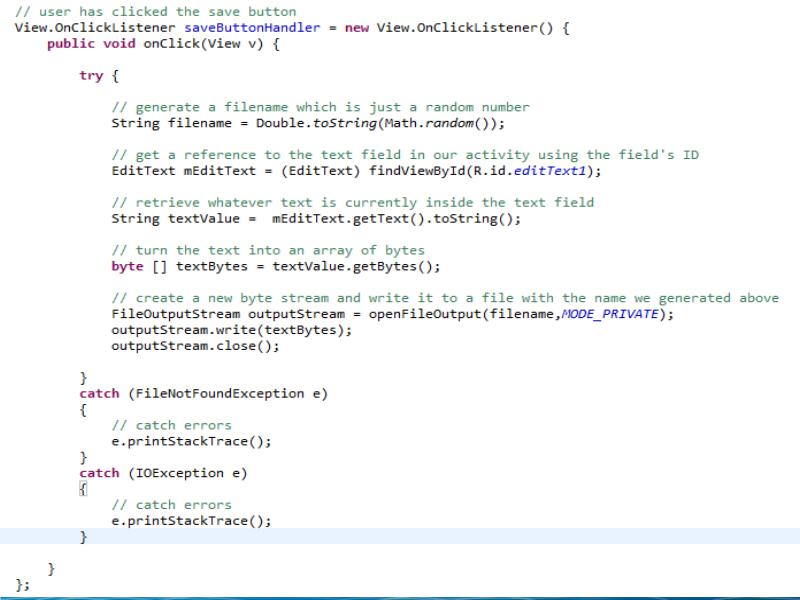Click 'EditText mEditText' declaration
Viewport: 800px width, 600px height.
pyautogui.click(x=184, y=171)
